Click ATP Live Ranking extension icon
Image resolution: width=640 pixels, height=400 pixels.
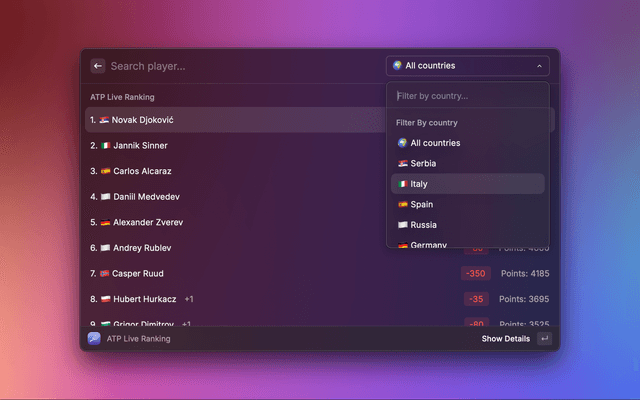click(94, 339)
